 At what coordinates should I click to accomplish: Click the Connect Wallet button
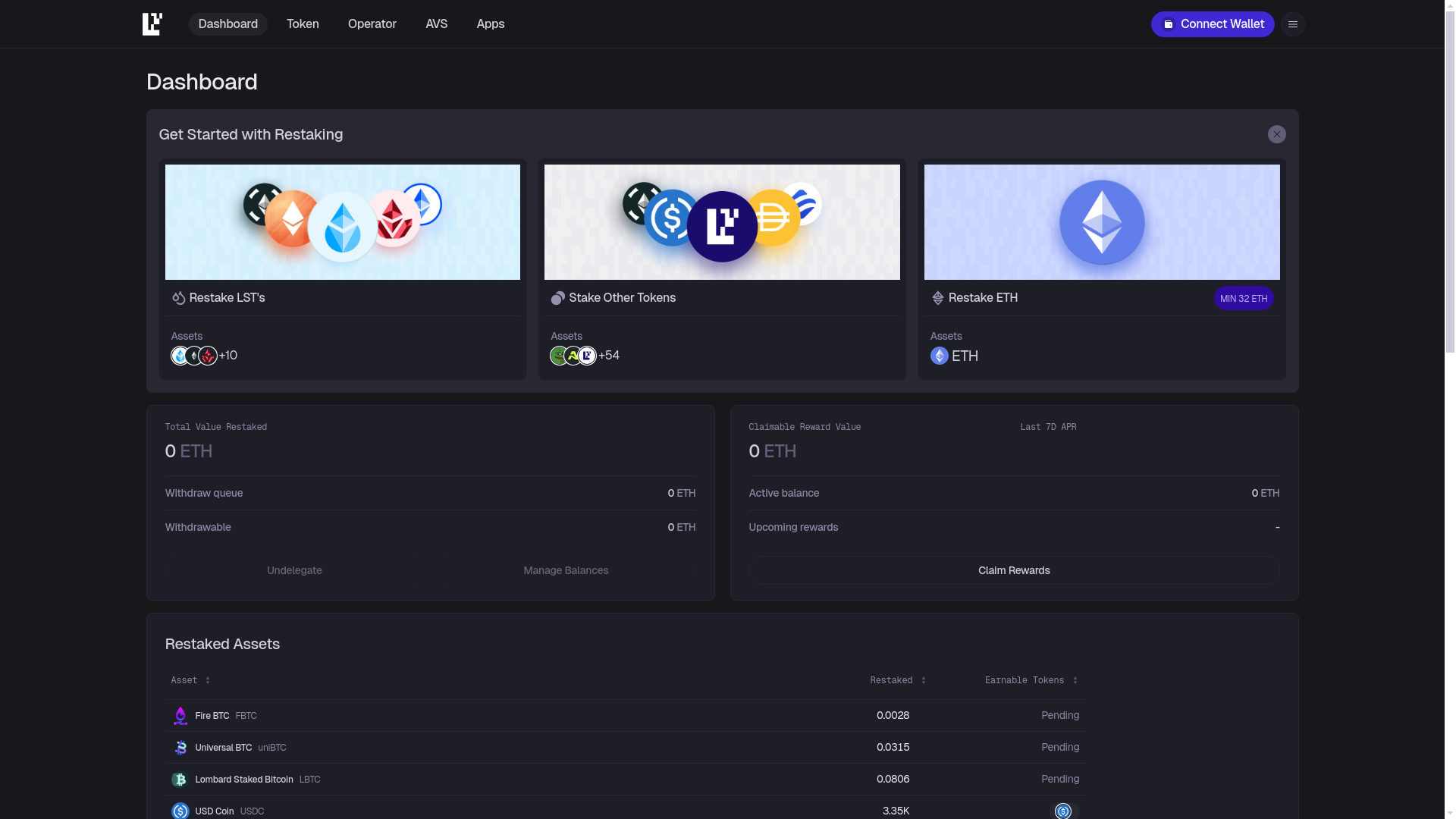click(1213, 24)
